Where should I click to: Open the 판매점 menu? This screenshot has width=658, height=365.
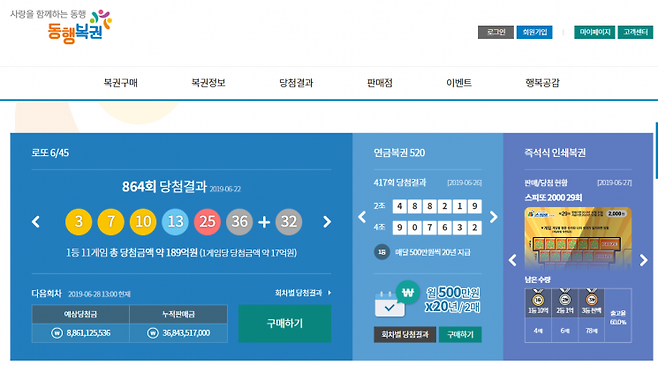pos(380,83)
